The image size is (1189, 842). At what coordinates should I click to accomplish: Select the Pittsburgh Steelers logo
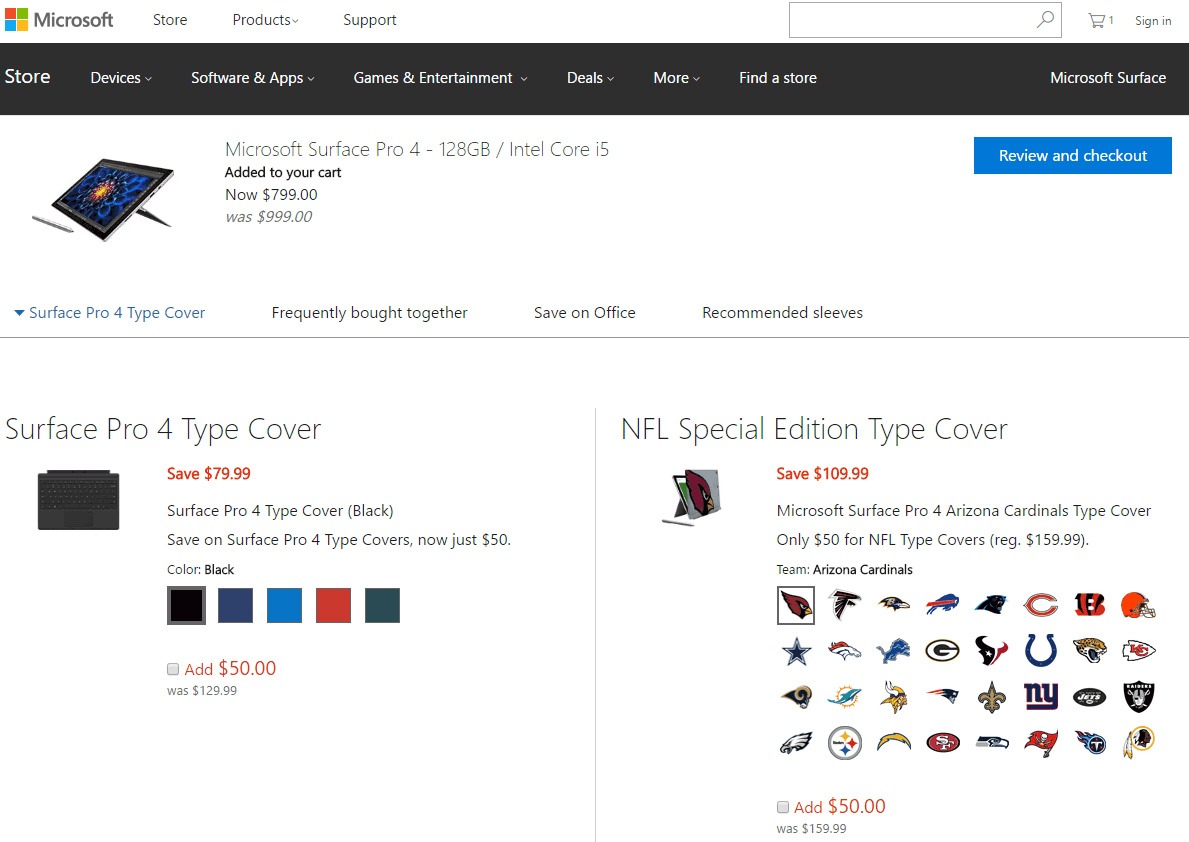[845, 742]
